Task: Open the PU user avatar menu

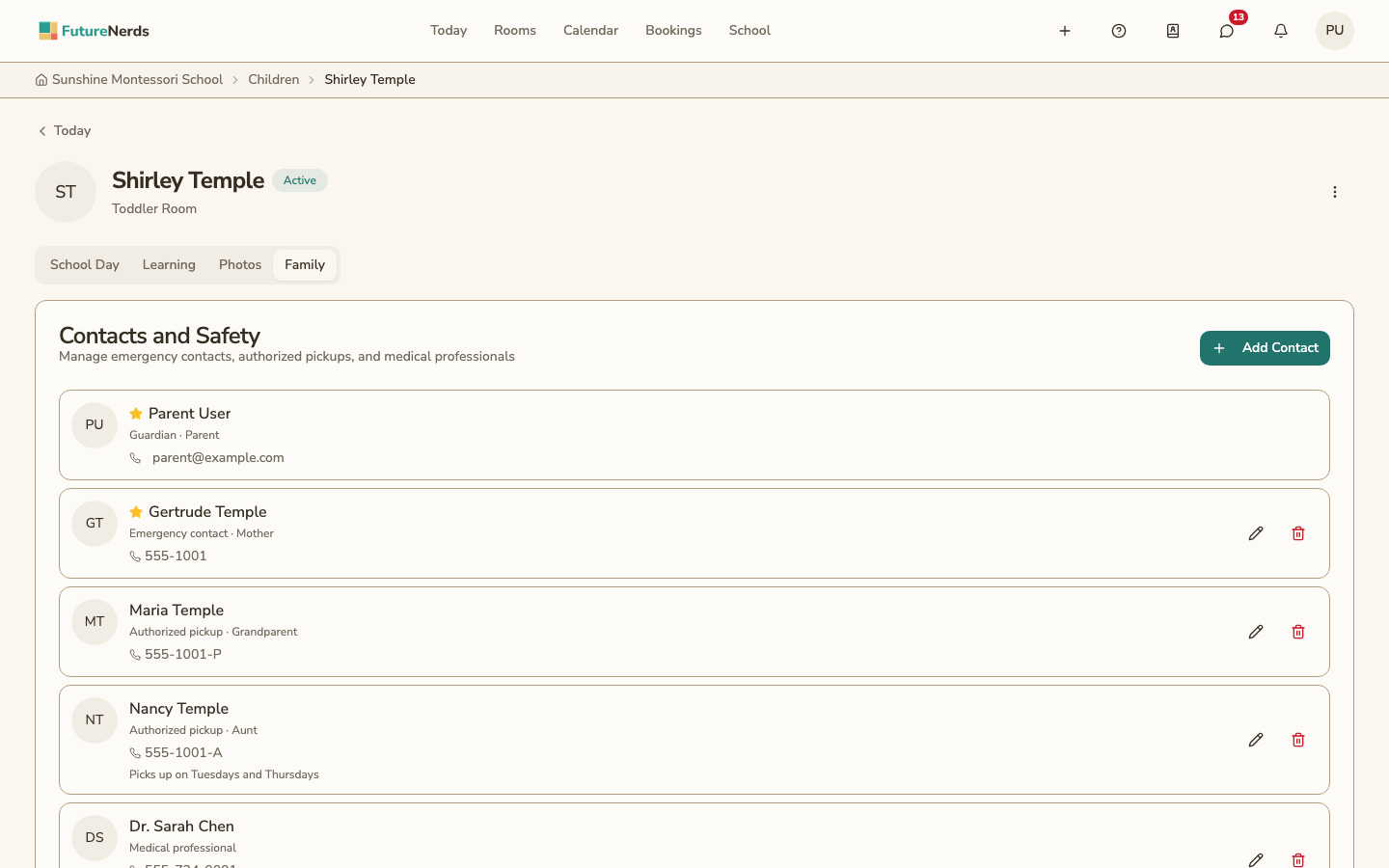Action: pos(1335,31)
